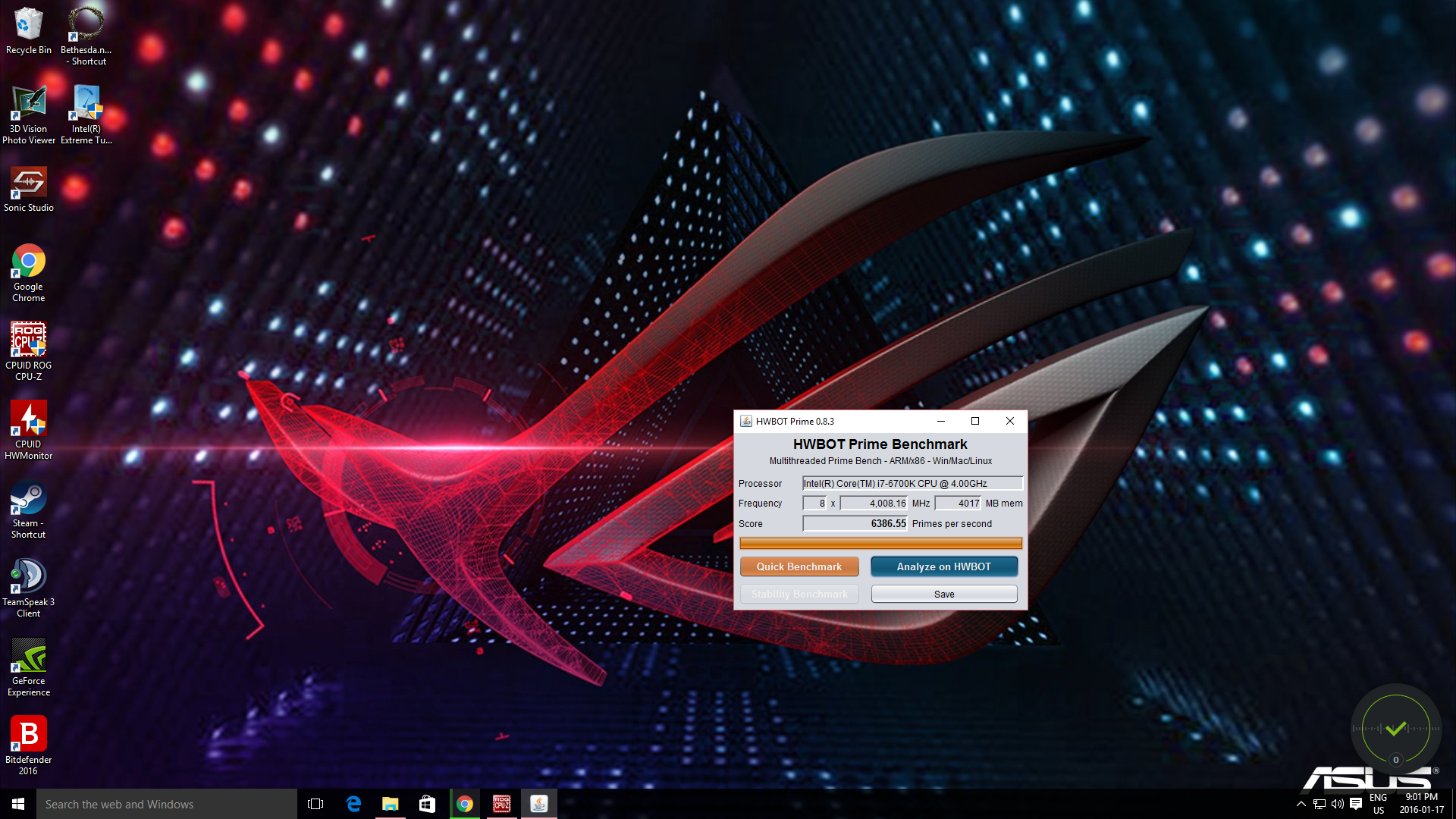Select HWBOT Prime Java taskbar icon
Image resolution: width=1456 pixels, height=819 pixels.
point(539,804)
